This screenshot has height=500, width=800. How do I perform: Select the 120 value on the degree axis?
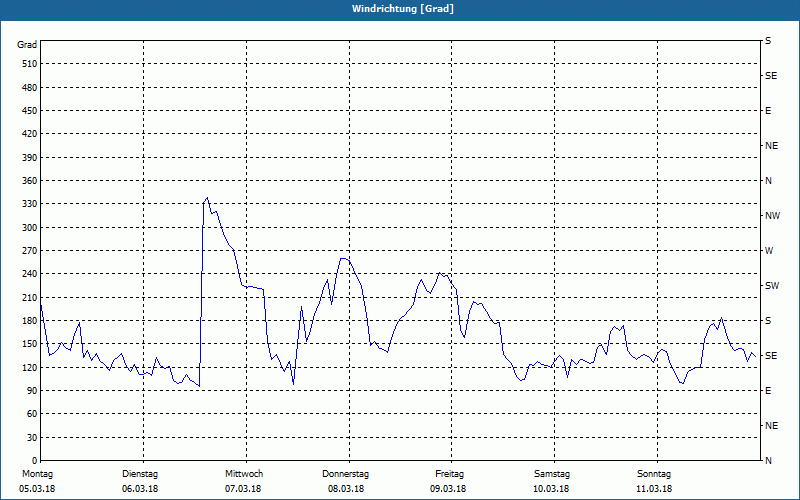tap(30, 367)
